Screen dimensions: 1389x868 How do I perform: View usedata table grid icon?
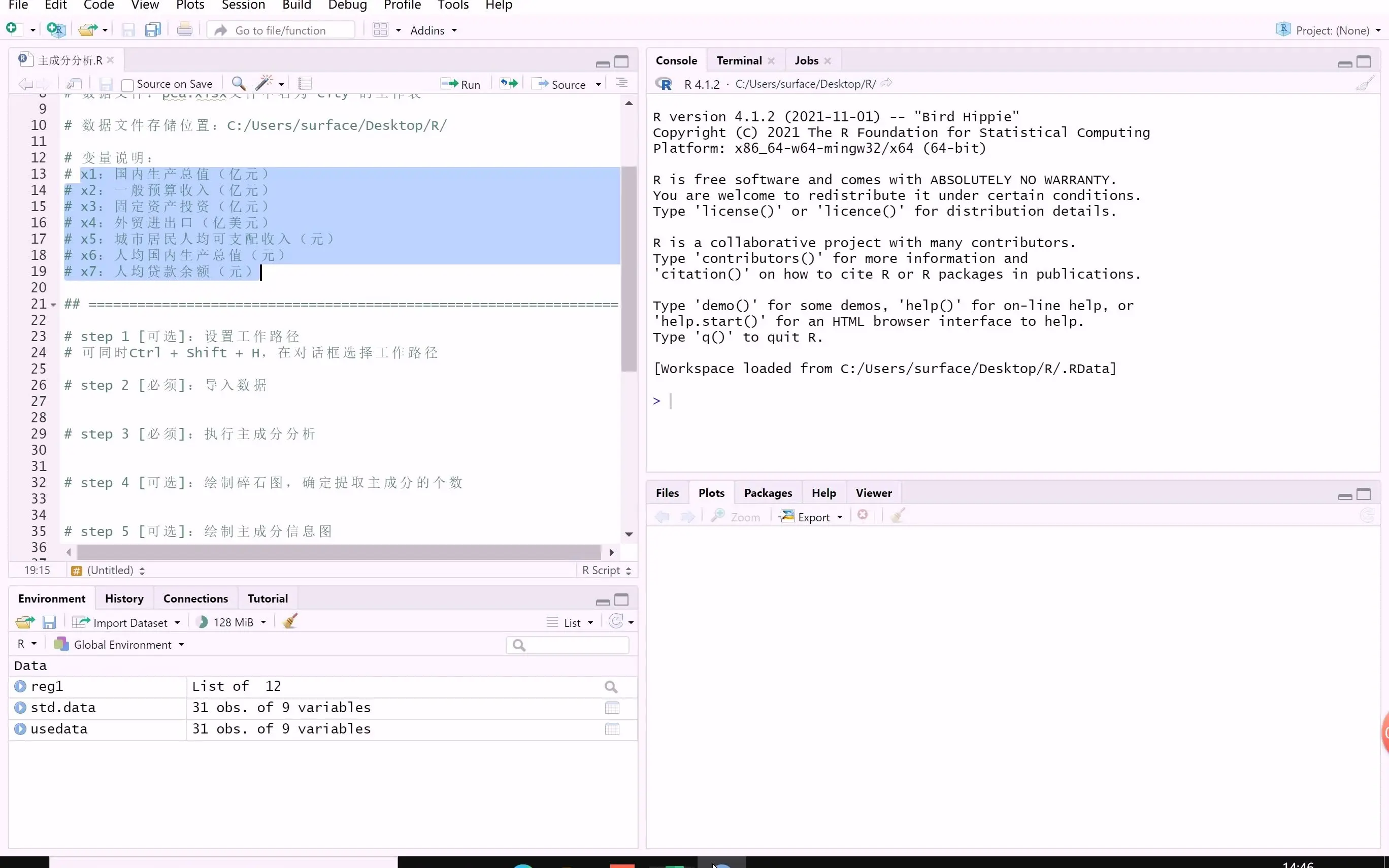(x=612, y=729)
